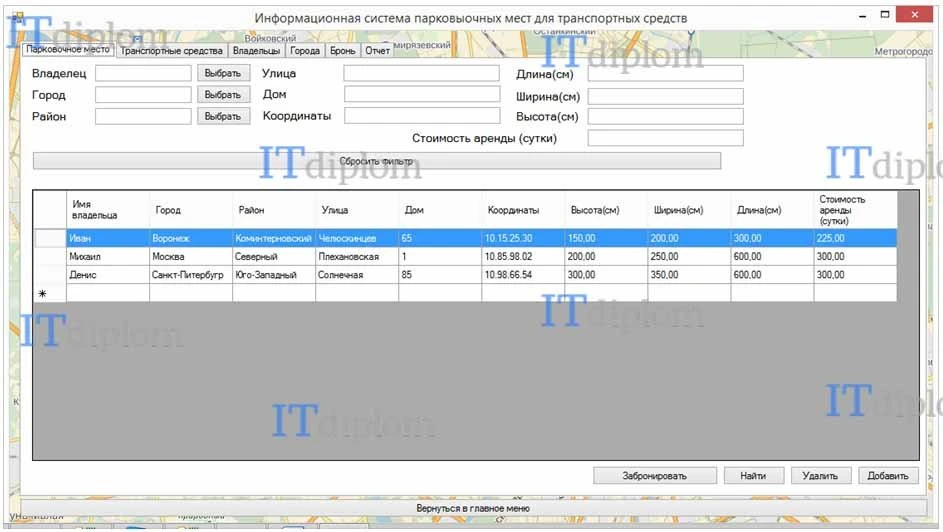Select the cell with owner Денис
Viewport: 943px width, 532px height.
click(x=108, y=275)
